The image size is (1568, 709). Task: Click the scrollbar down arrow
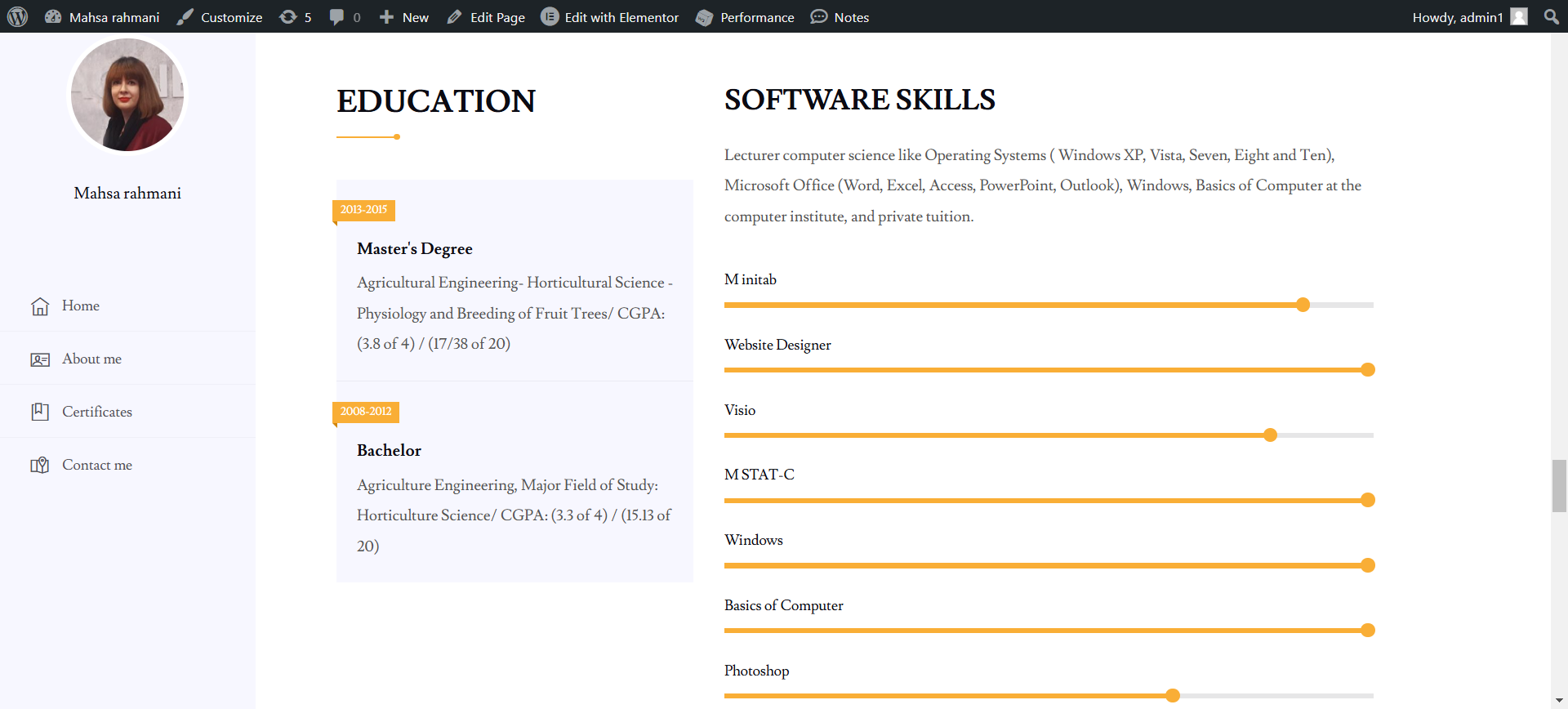1560,701
